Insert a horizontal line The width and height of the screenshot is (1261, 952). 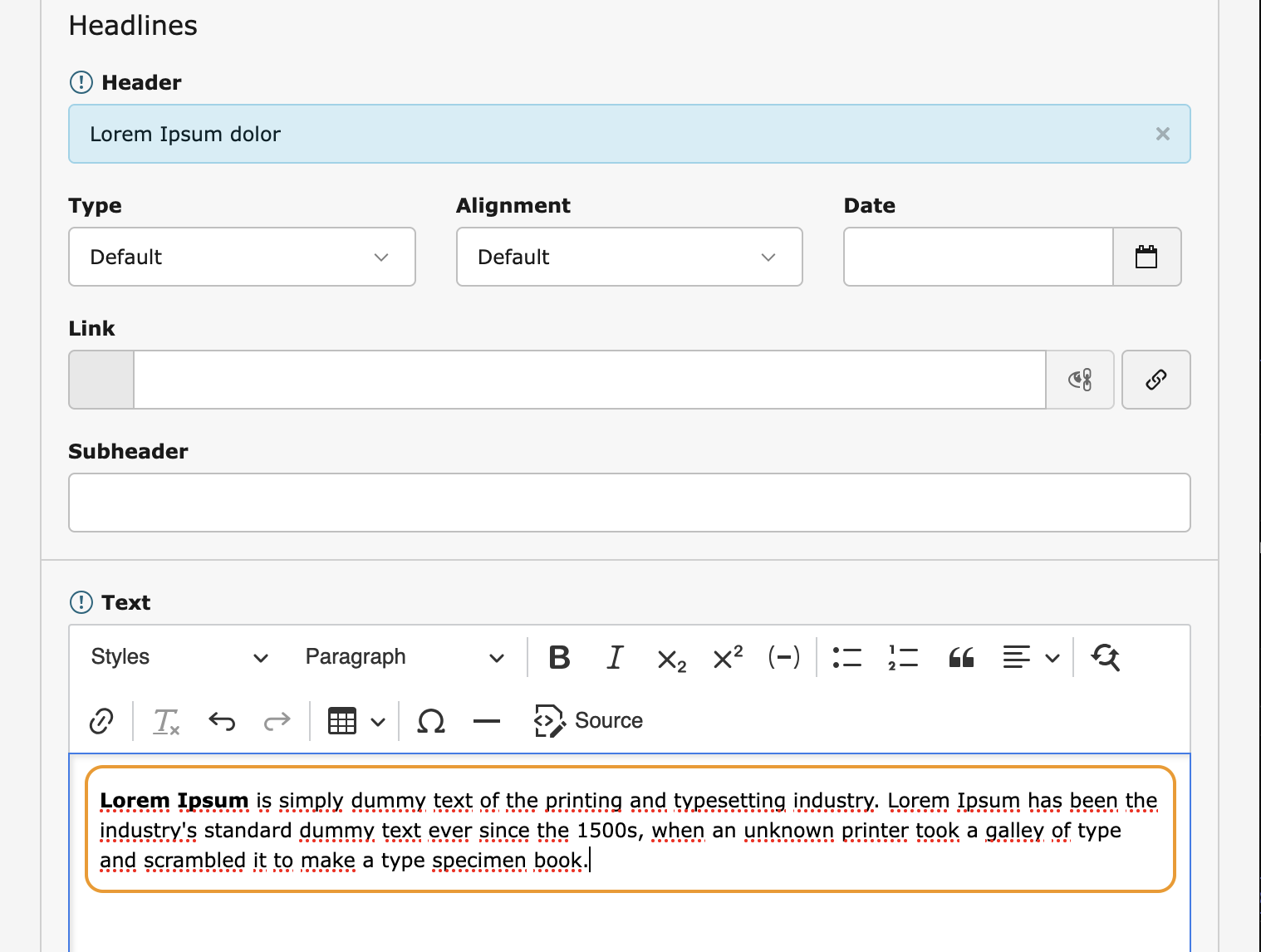click(487, 720)
